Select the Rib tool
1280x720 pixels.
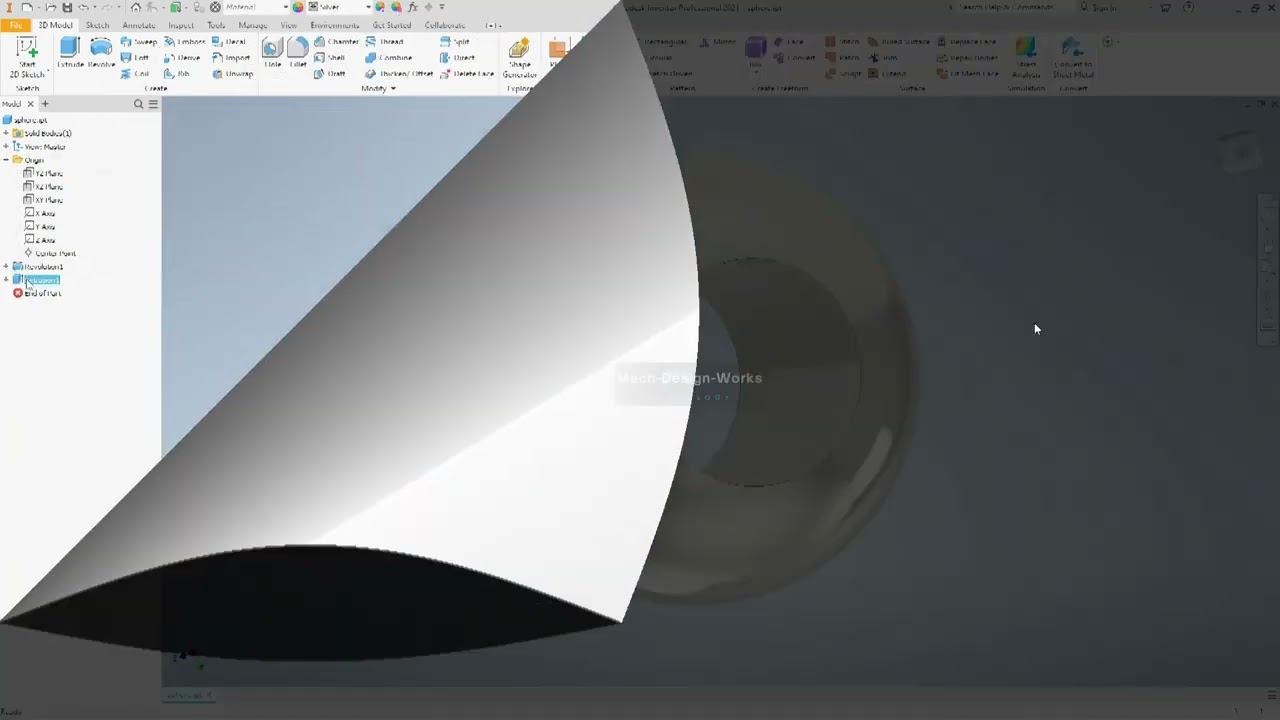click(x=177, y=74)
